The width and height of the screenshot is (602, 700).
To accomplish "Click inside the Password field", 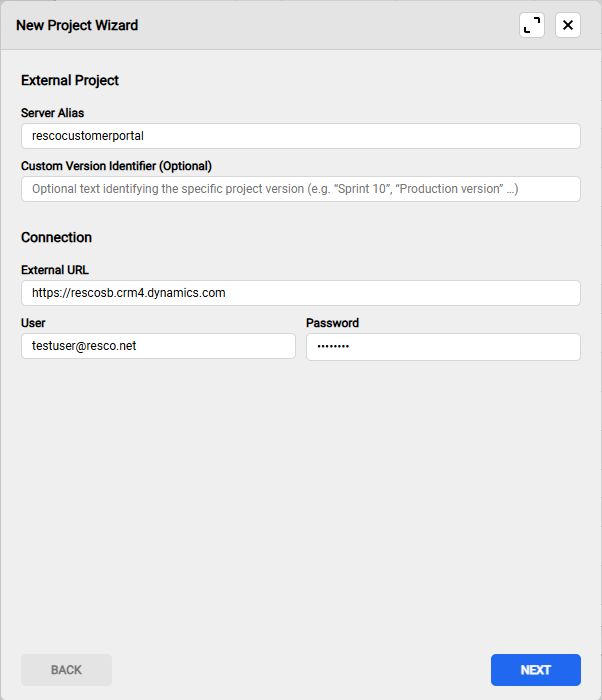I will tap(443, 346).
